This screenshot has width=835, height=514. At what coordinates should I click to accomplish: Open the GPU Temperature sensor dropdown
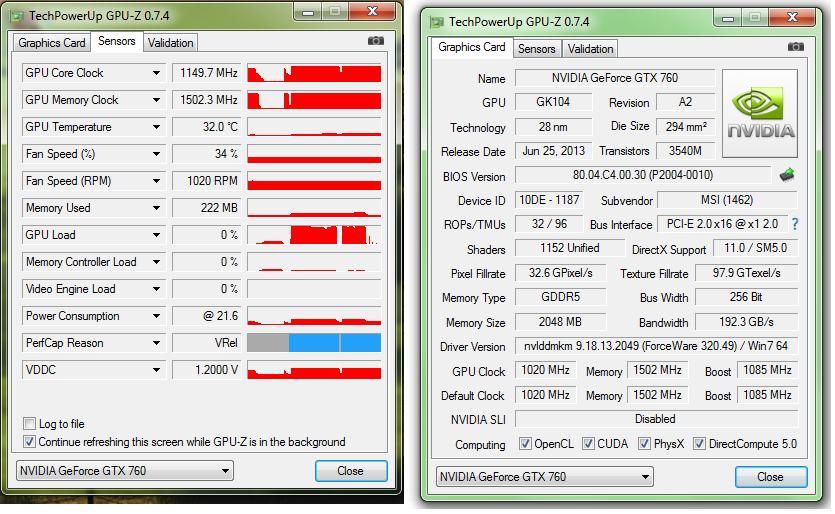157,127
